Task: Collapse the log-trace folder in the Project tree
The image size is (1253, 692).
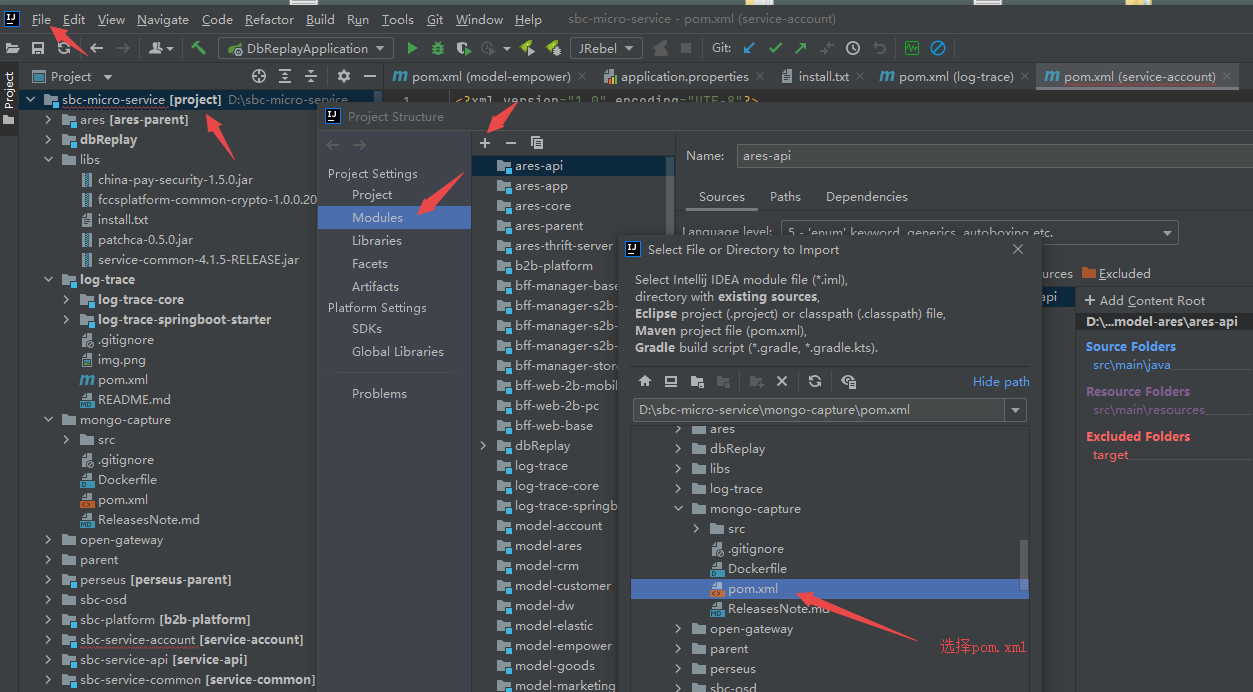Action: tap(48, 280)
